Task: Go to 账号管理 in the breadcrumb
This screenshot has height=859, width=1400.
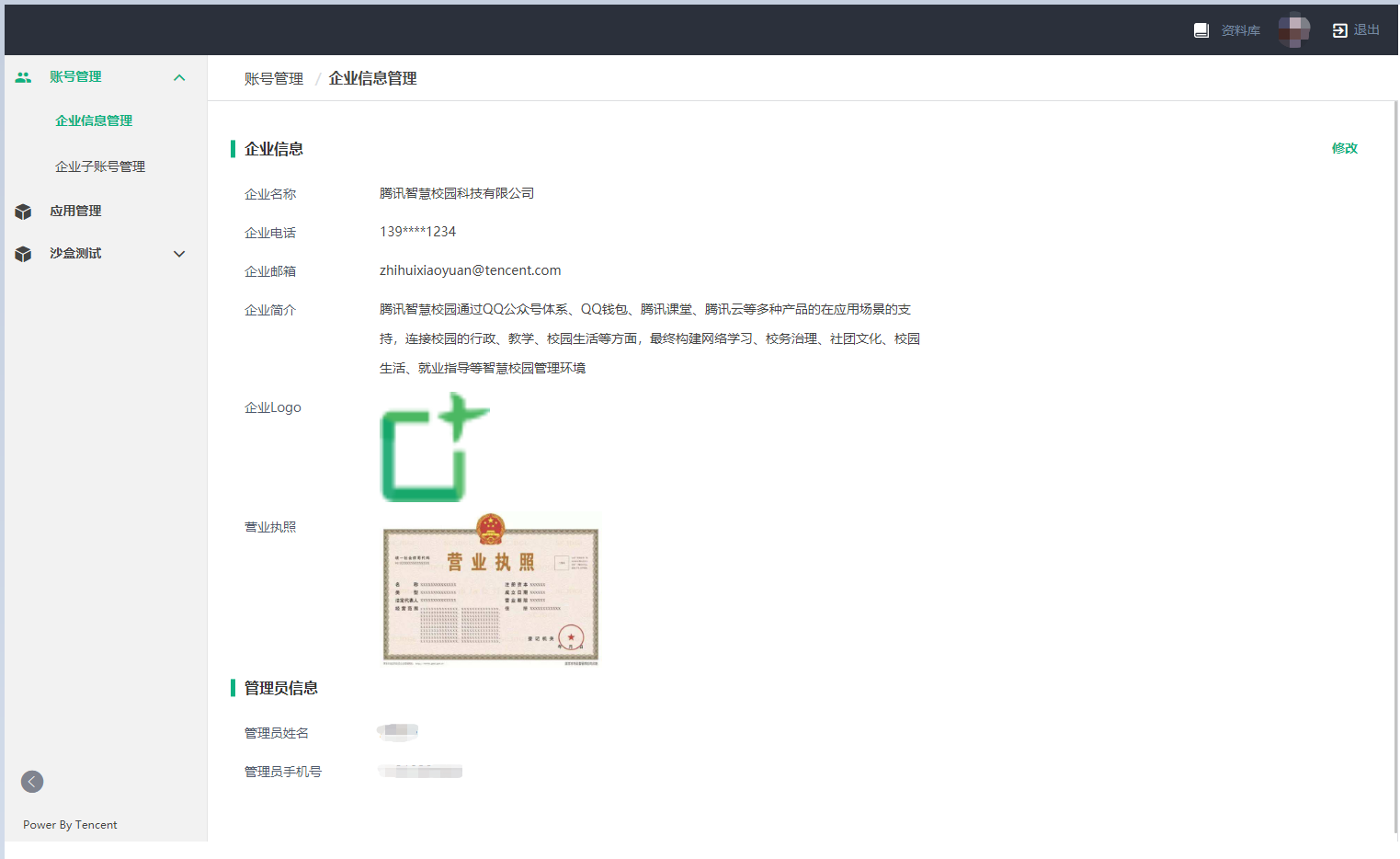Action: coord(274,79)
